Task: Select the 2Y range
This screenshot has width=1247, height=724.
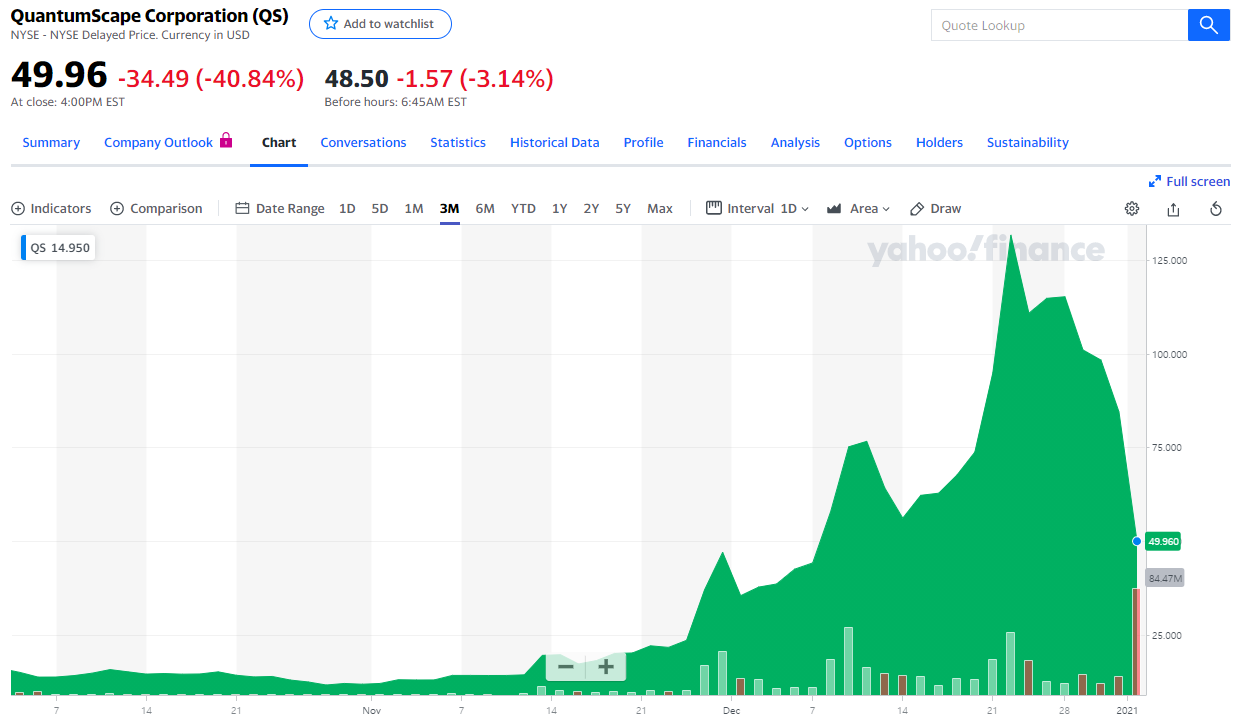Action: coord(591,209)
